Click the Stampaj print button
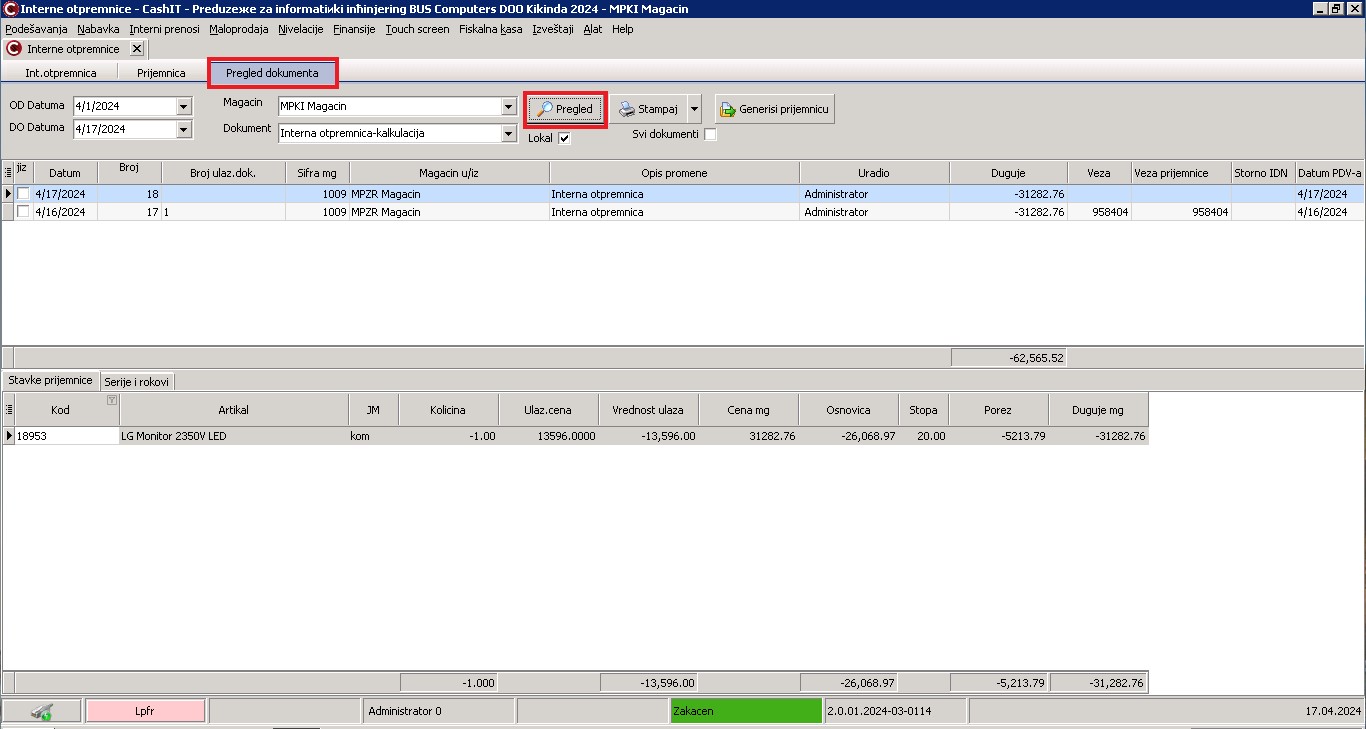The width and height of the screenshot is (1366, 729). point(648,109)
